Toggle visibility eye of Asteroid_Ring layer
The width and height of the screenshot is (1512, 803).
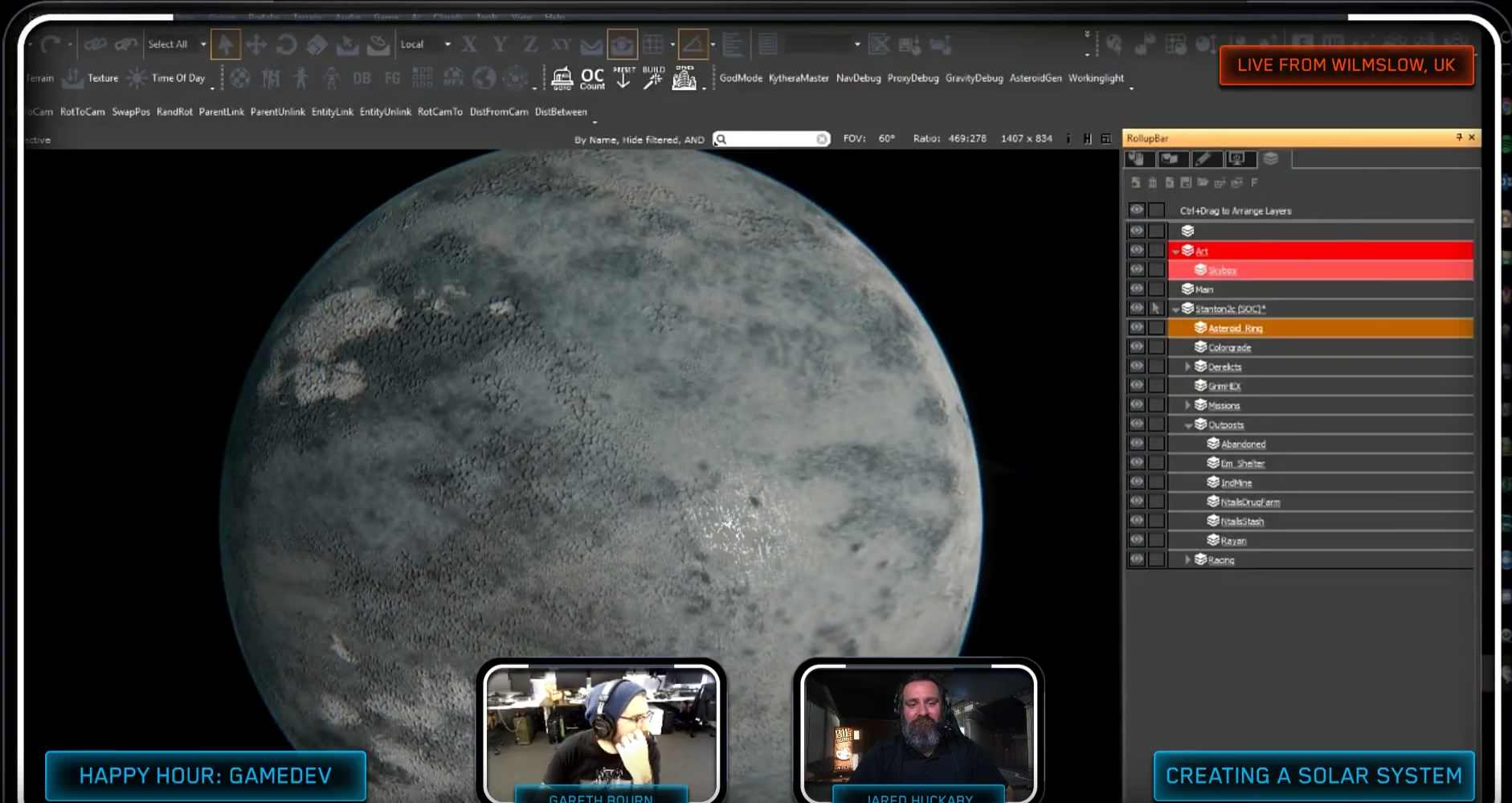click(1137, 327)
